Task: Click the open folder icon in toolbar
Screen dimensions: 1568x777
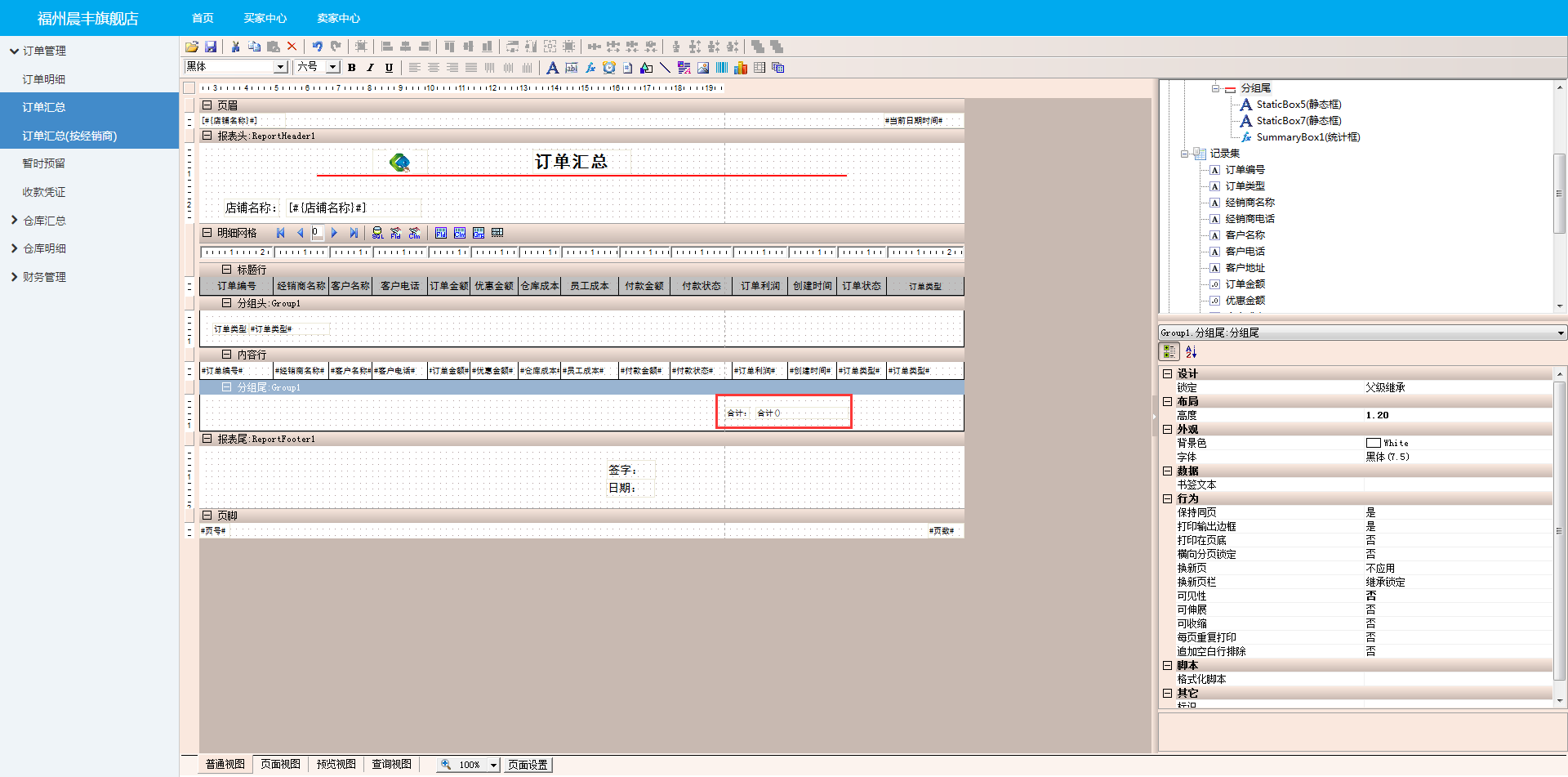Action: pyautogui.click(x=192, y=47)
